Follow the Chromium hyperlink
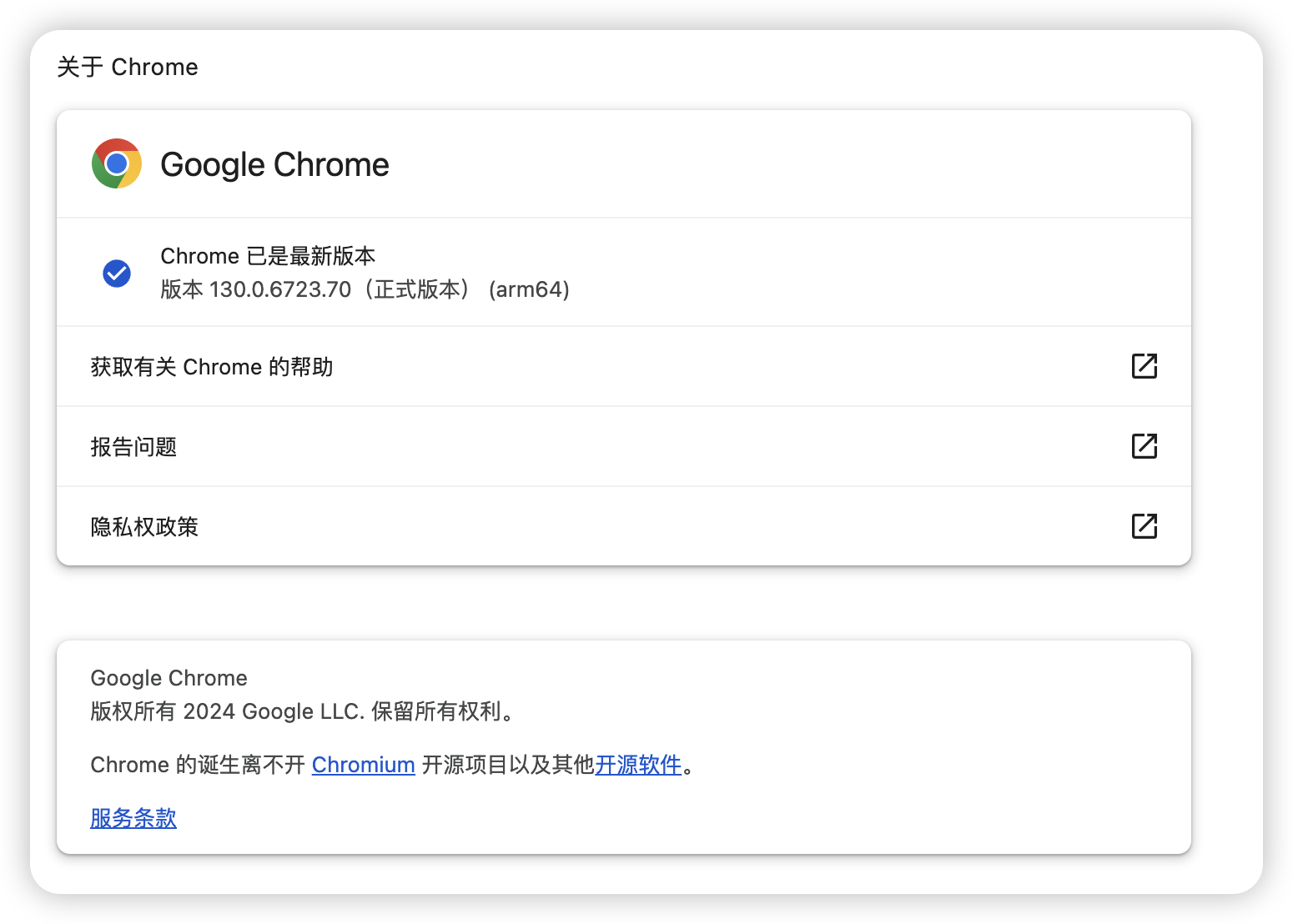This screenshot has height=924, width=1293. coord(363,765)
